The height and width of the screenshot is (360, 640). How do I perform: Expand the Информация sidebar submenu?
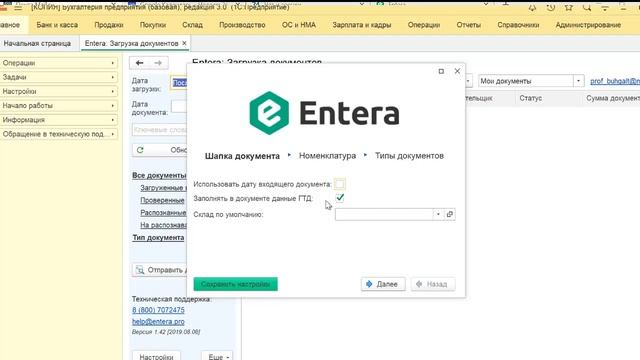tap(59, 120)
